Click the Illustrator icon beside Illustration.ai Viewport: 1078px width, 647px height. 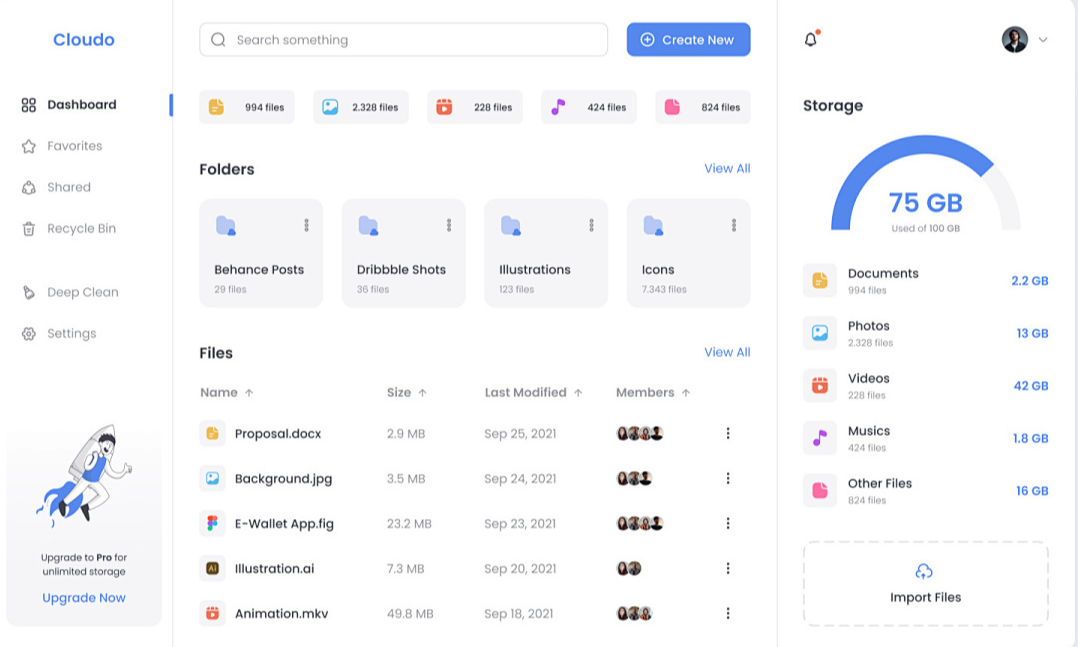212,568
